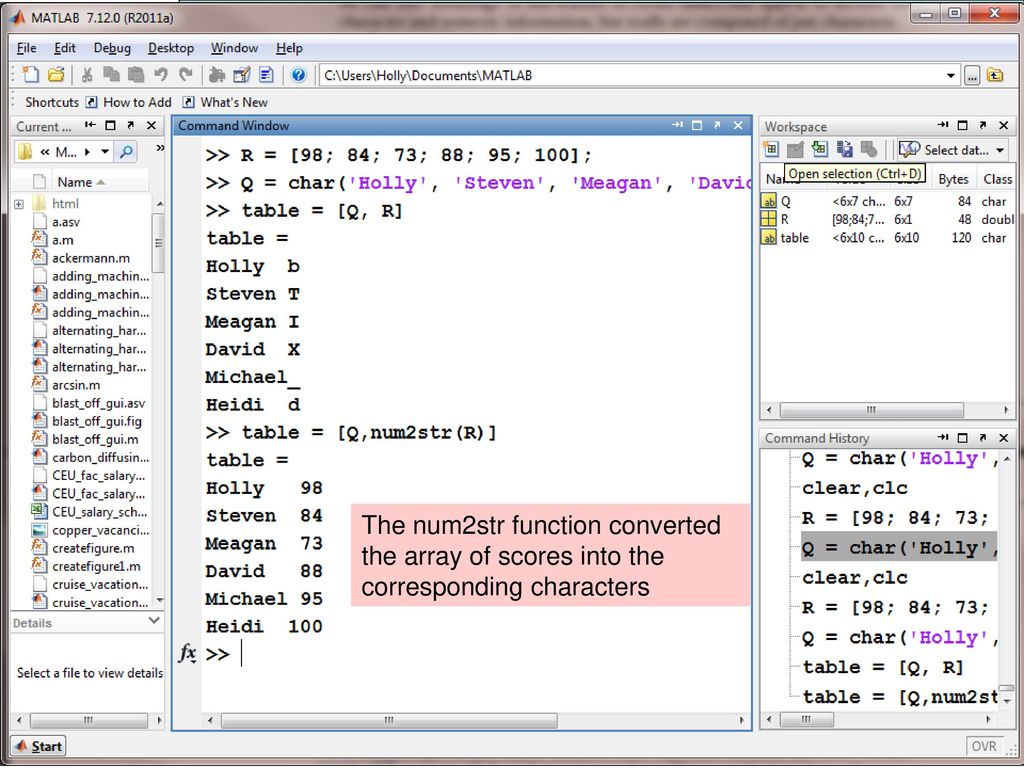Click the search icon in Current Folder
Image resolution: width=1024 pixels, height=768 pixels.
[x=126, y=152]
